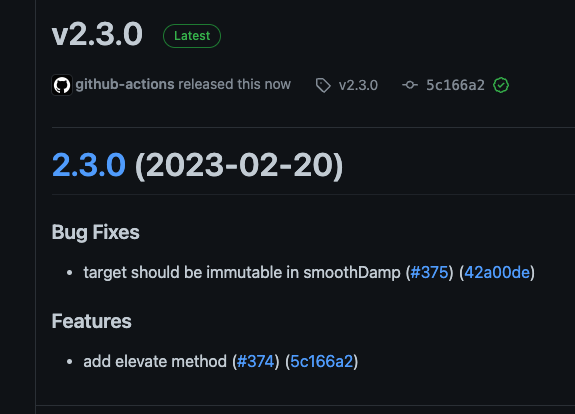Open commit 5c166a2 under Features

coord(322,362)
